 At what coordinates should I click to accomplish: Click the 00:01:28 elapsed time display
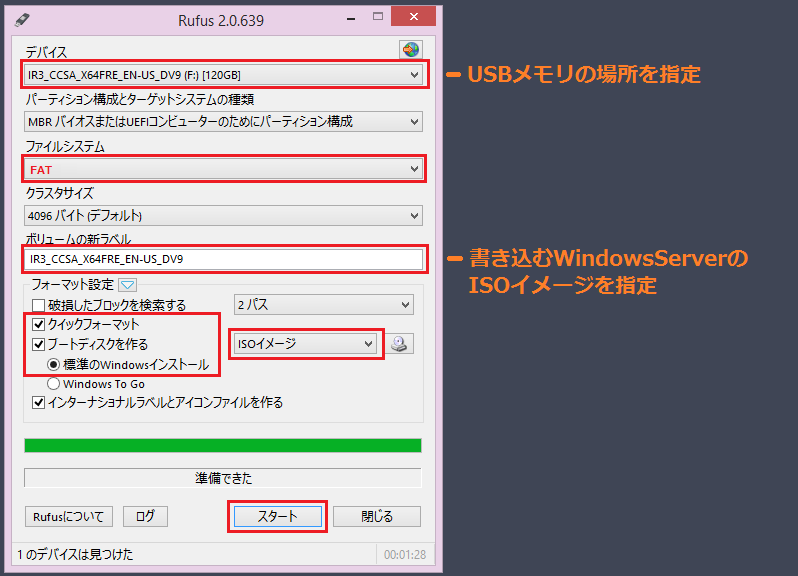tap(405, 555)
